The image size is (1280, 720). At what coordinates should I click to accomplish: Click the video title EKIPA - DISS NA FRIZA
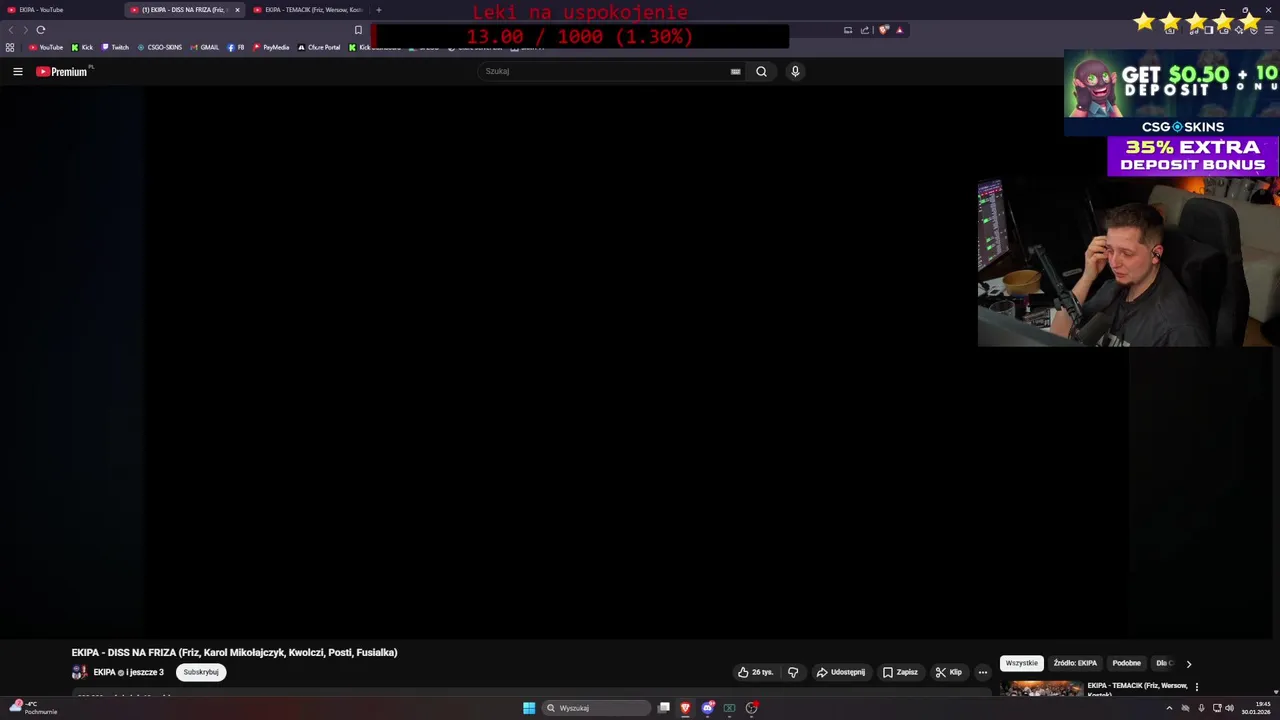click(234, 652)
